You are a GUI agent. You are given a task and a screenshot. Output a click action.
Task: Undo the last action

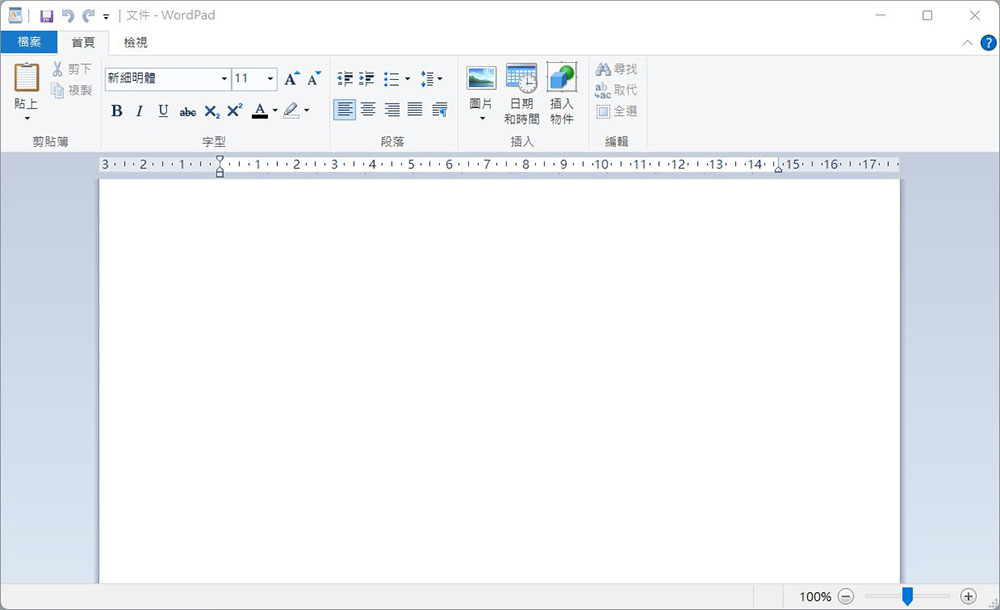pyautogui.click(x=68, y=16)
